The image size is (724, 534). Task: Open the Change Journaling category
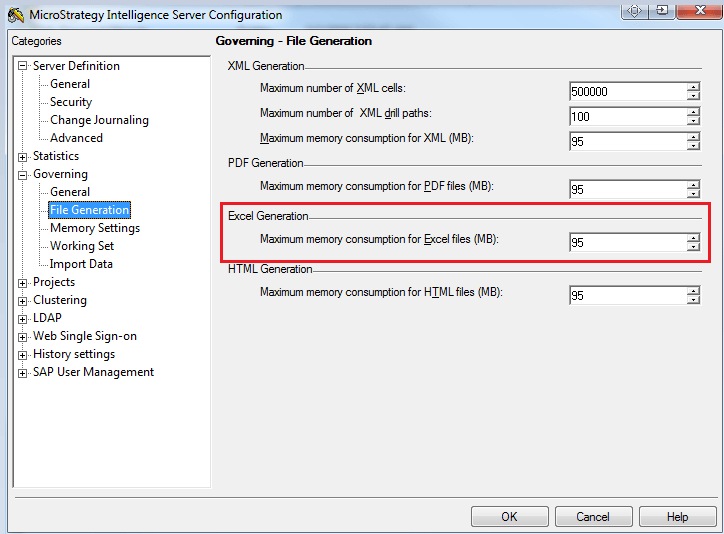click(99, 120)
